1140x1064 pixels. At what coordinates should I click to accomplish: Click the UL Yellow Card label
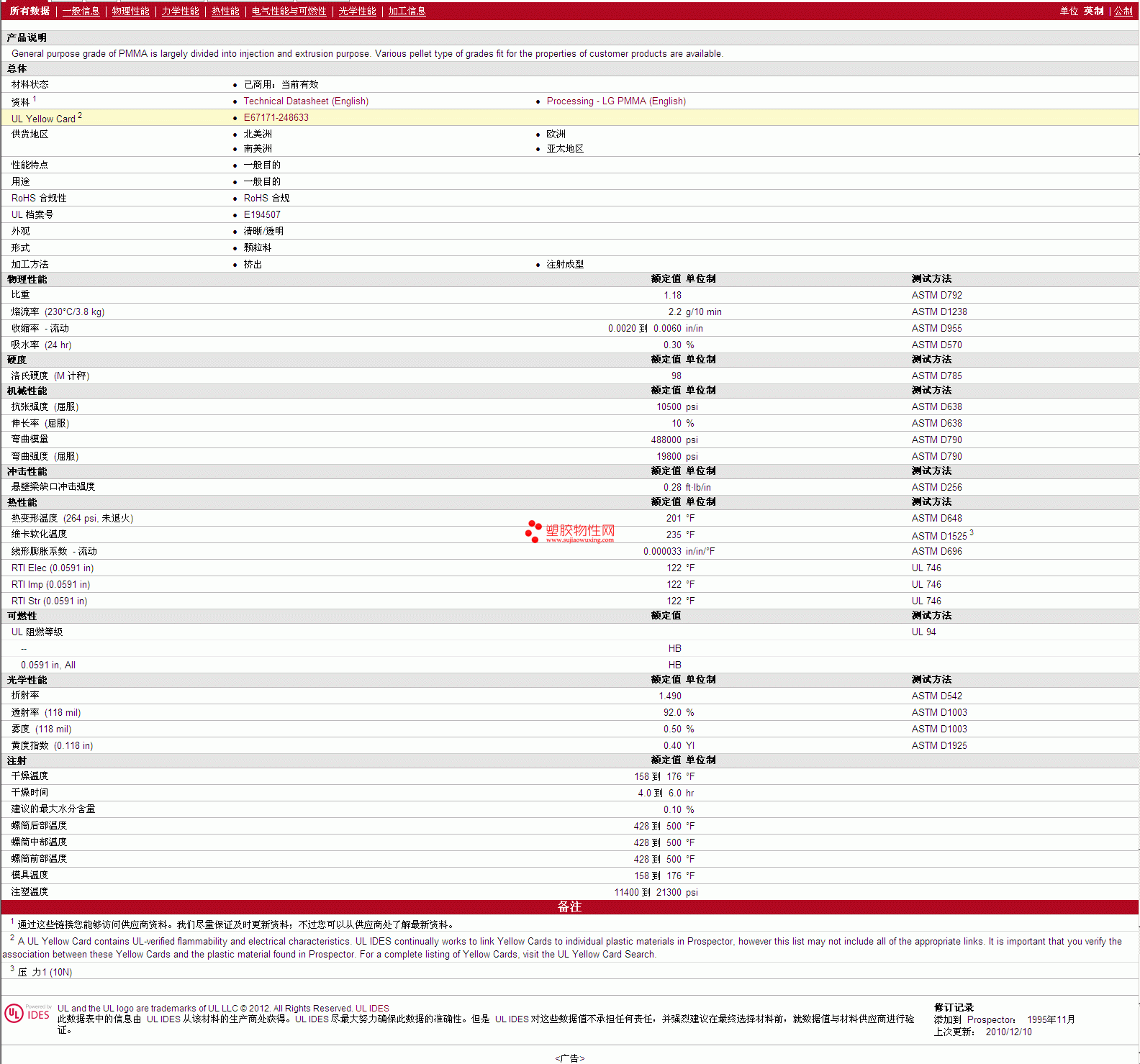point(43,119)
